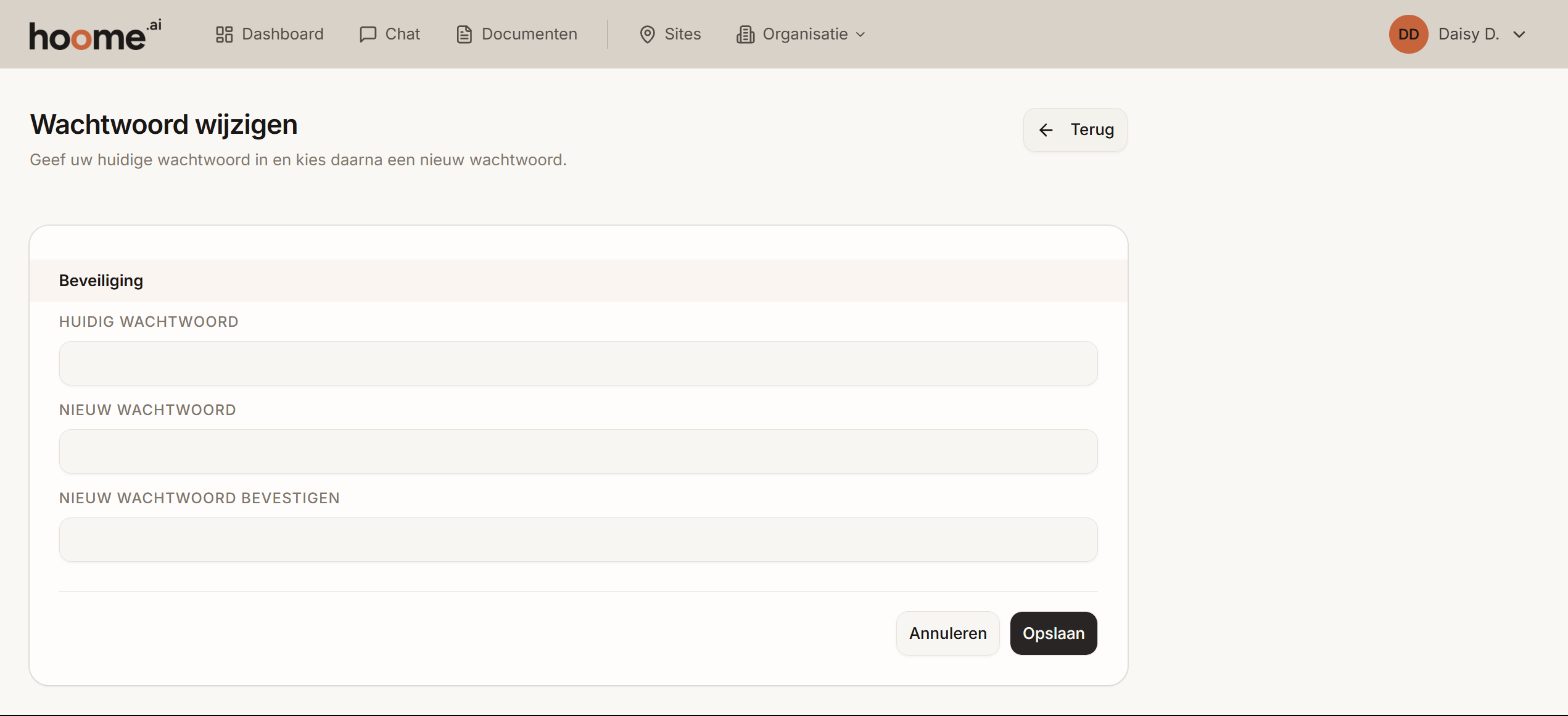
Task: Click the Wachtwoord wijzigen page heading
Action: point(164,125)
